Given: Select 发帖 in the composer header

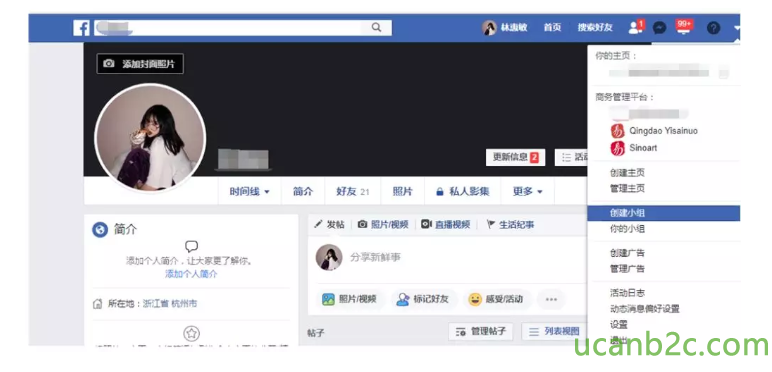Looking at the screenshot, I should pos(329,224).
